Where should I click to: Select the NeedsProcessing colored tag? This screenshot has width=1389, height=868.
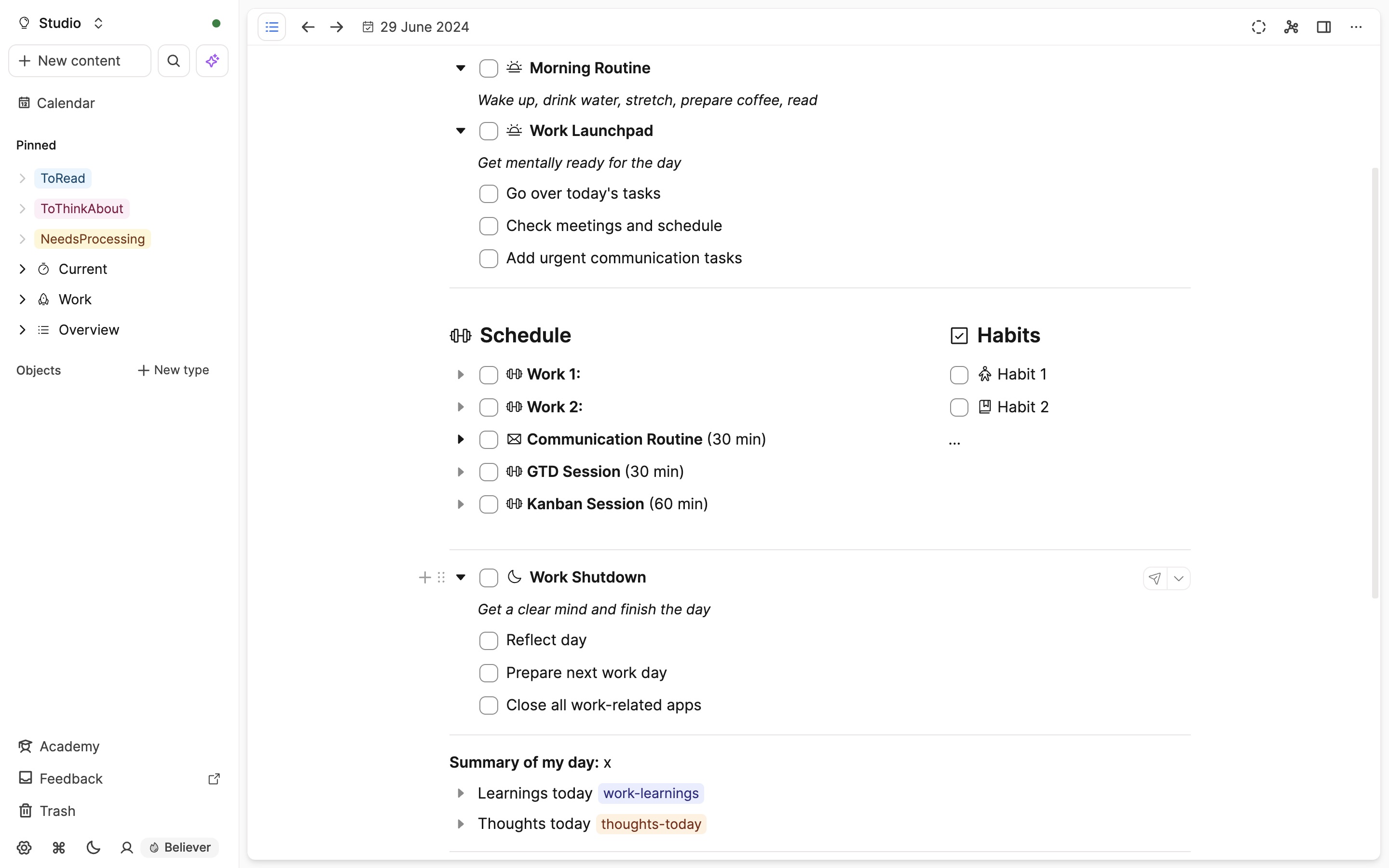[x=93, y=239]
